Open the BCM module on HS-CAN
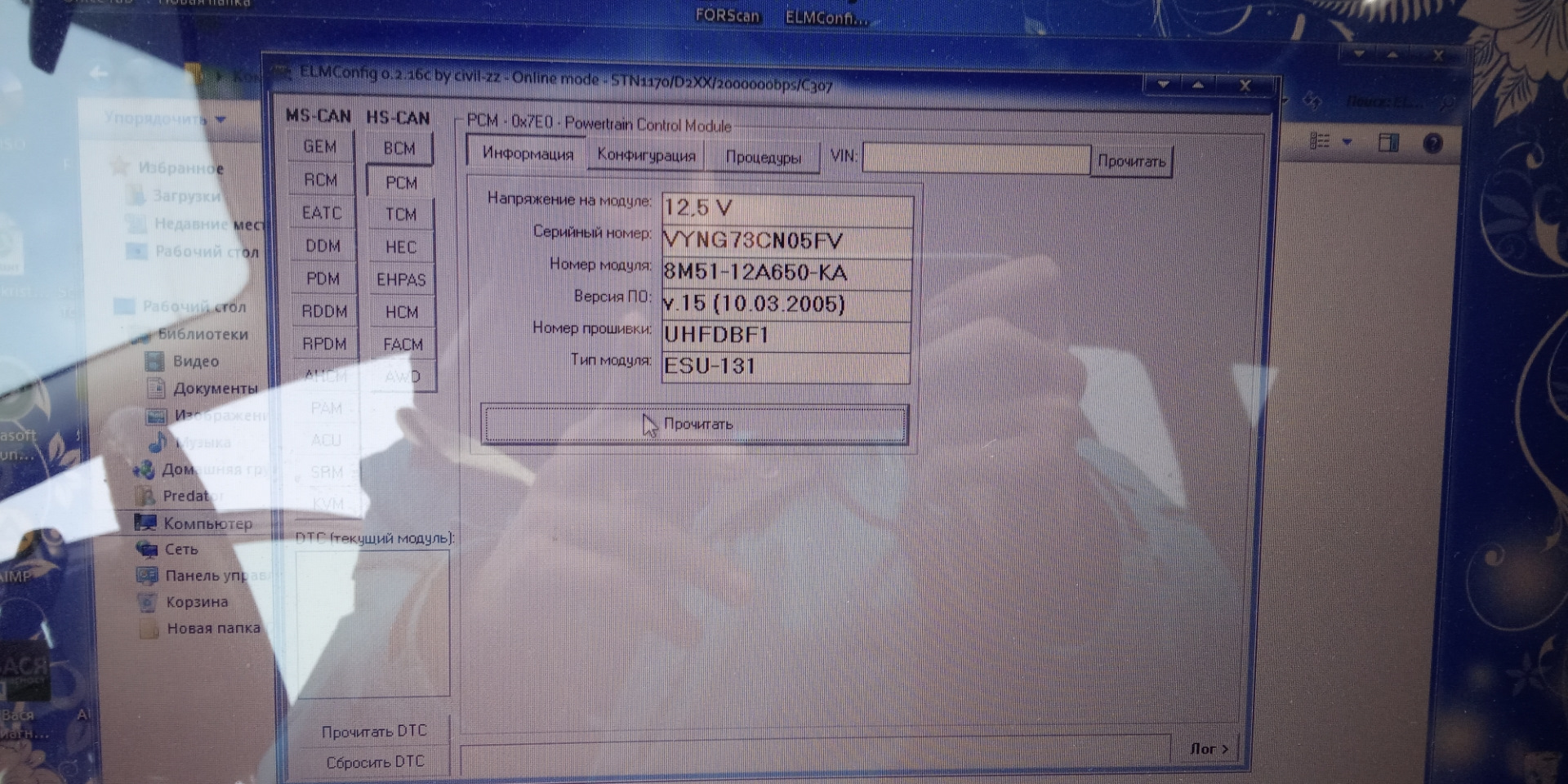The height and width of the screenshot is (784, 1568). click(x=399, y=149)
